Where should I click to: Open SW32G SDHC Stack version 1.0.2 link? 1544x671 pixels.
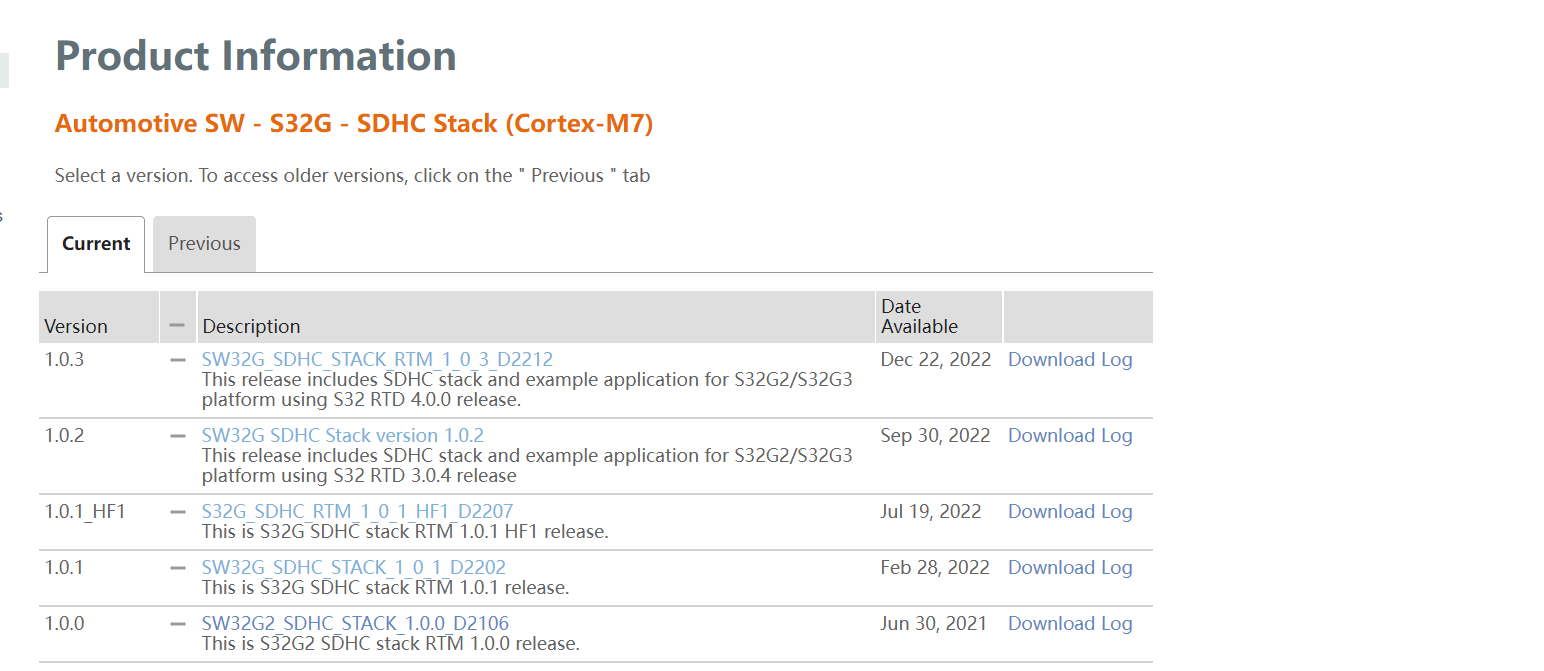pos(342,435)
